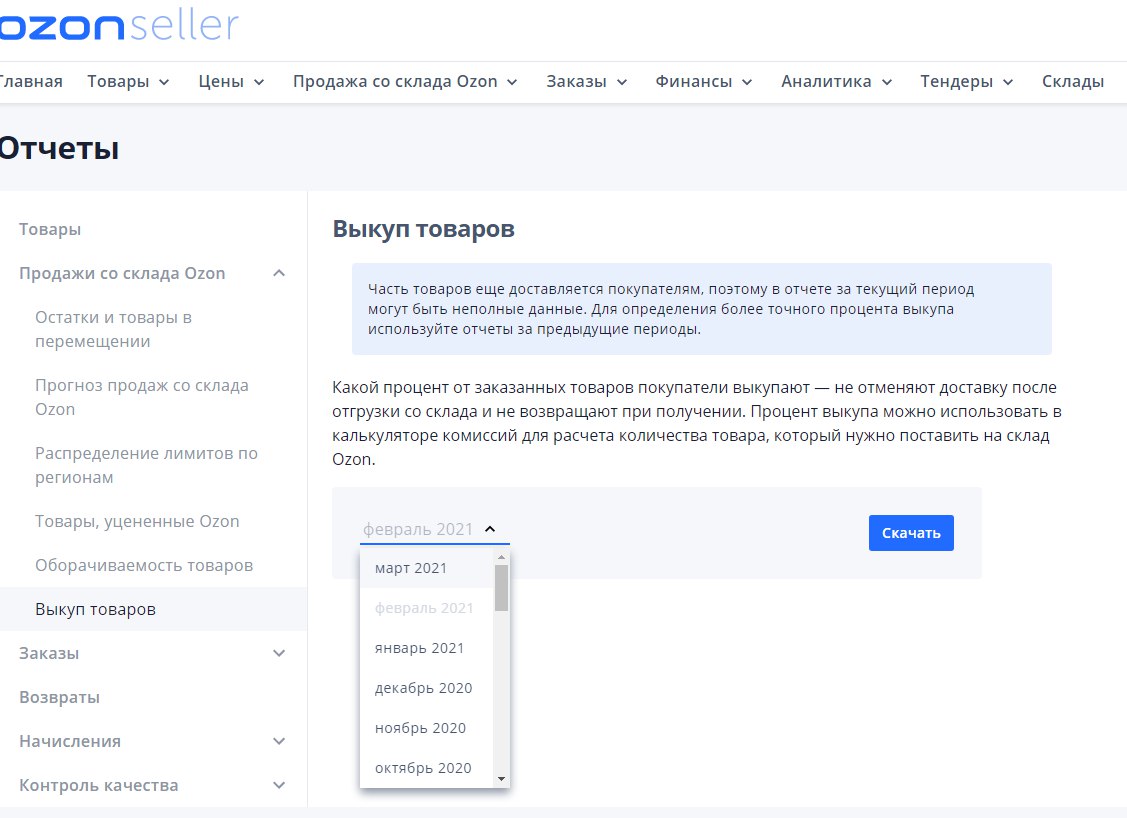The height and width of the screenshot is (818, 1127).
Task: Open the Тендеры navigation menu
Action: 967,81
